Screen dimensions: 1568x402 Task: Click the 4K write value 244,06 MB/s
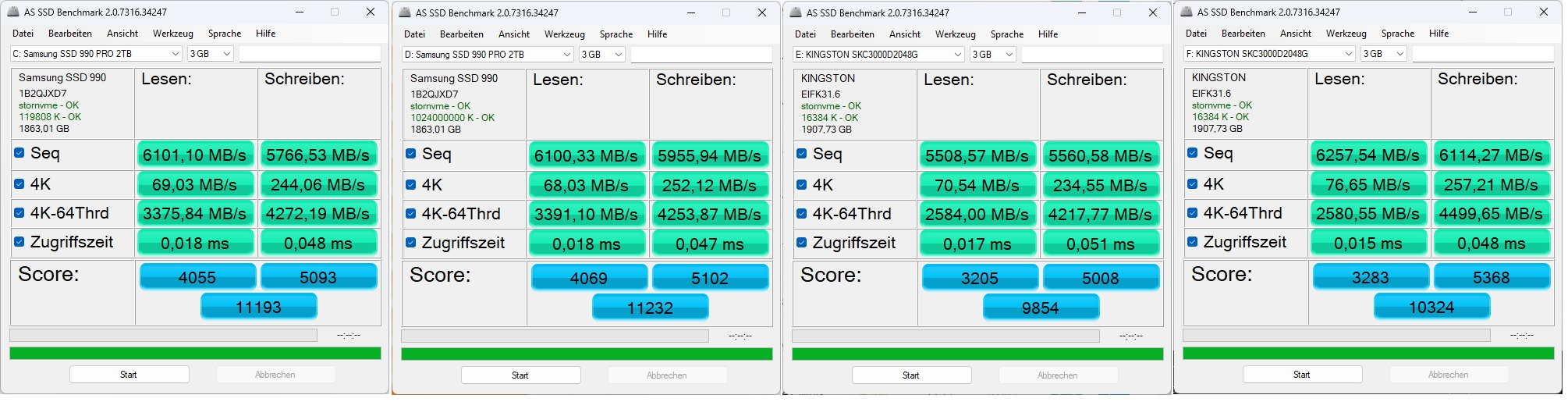[x=318, y=185]
